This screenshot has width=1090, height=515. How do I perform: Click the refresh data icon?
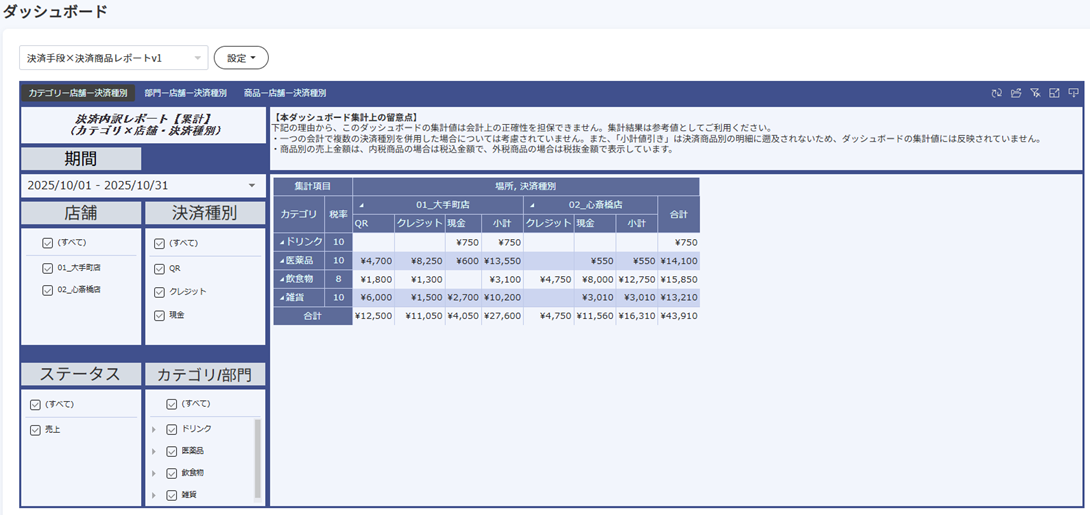(x=997, y=93)
